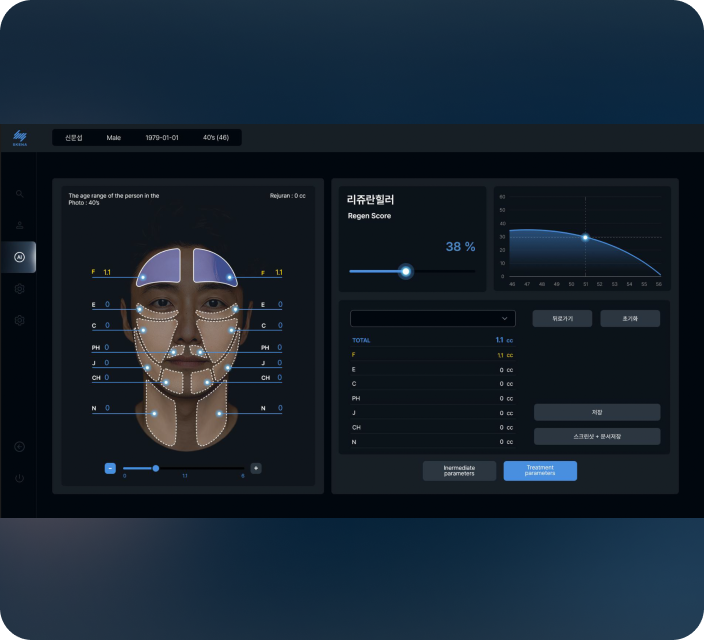Click the 뒤로가기 button
704x640 pixels.
[562, 318]
